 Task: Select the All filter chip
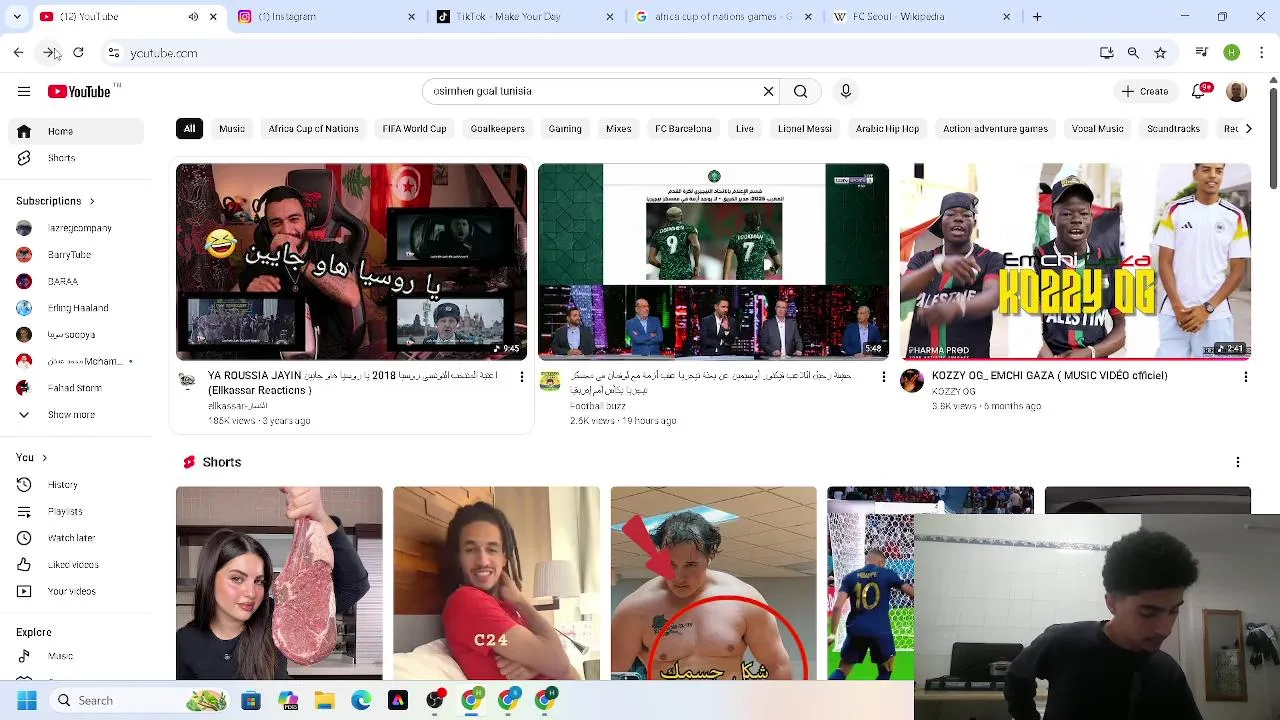click(x=189, y=129)
